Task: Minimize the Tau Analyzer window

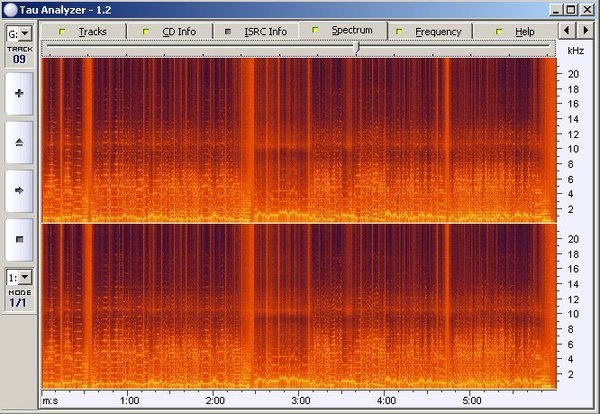Action: click(x=556, y=10)
